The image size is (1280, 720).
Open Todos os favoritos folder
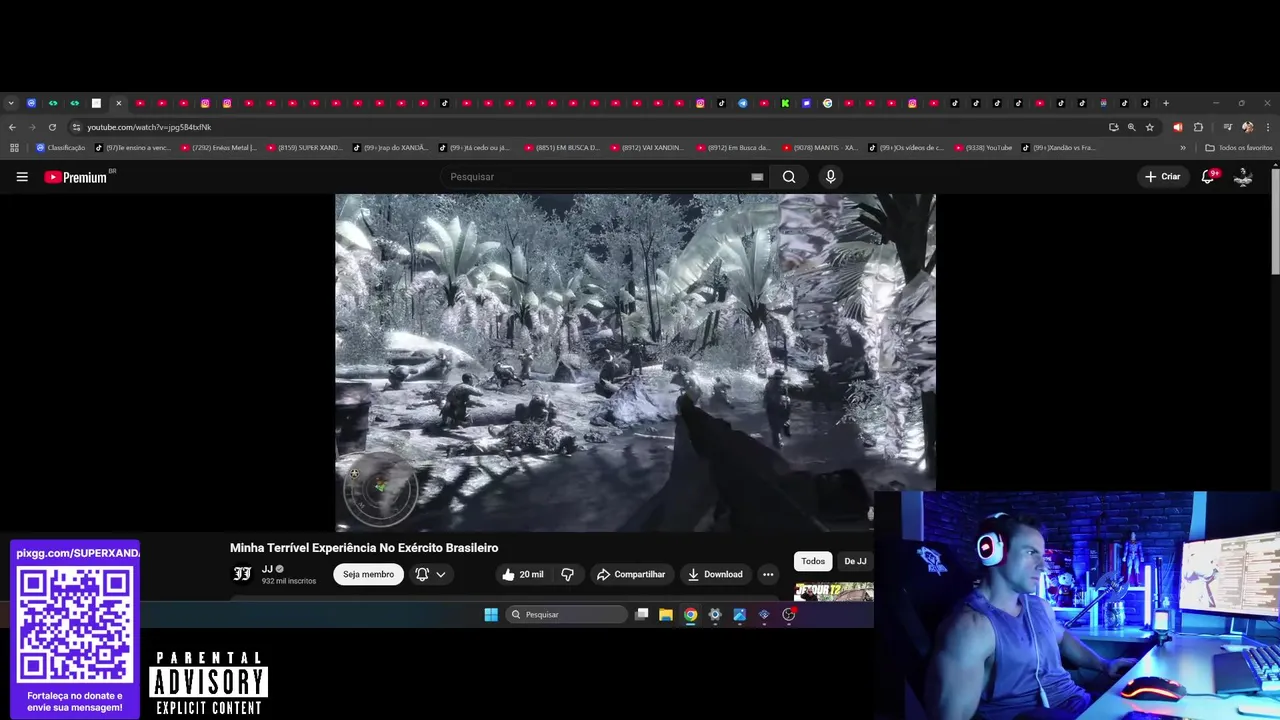click(x=1239, y=148)
